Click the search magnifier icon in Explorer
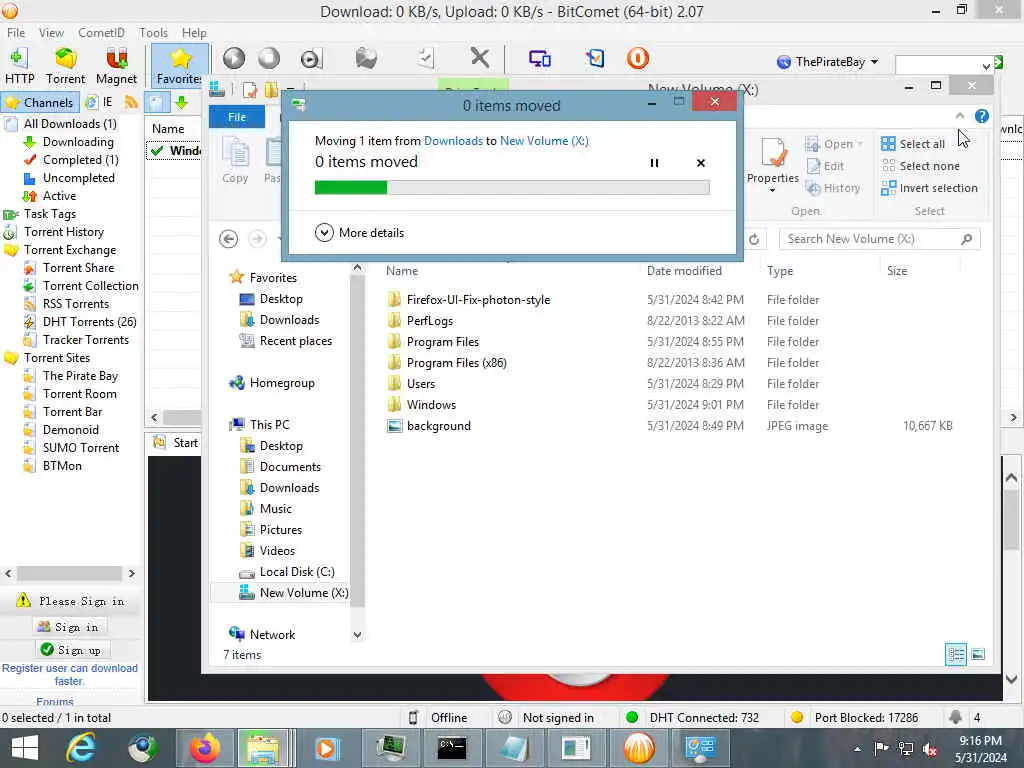The image size is (1024, 768). point(967,239)
